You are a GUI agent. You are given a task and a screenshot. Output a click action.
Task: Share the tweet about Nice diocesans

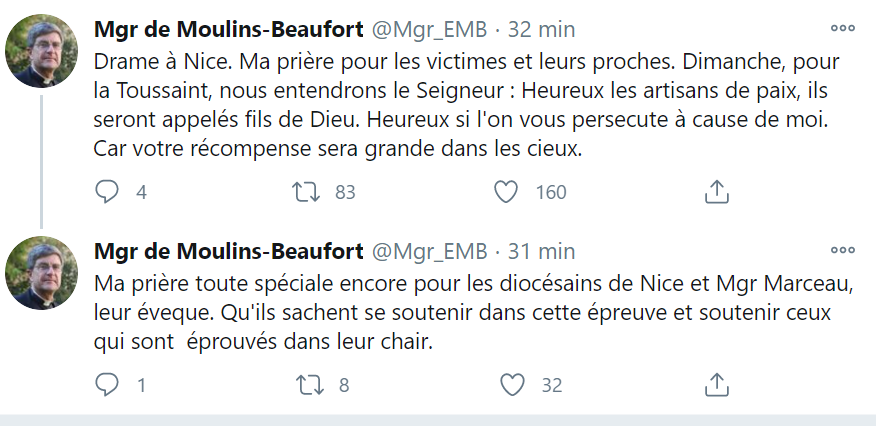[716, 384]
